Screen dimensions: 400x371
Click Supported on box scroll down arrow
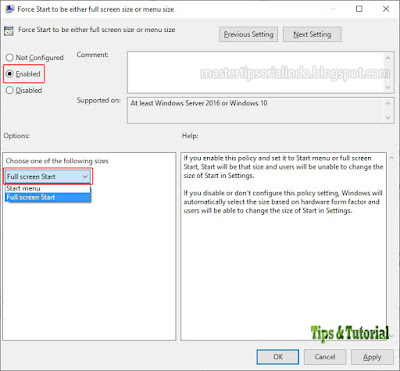click(x=388, y=117)
